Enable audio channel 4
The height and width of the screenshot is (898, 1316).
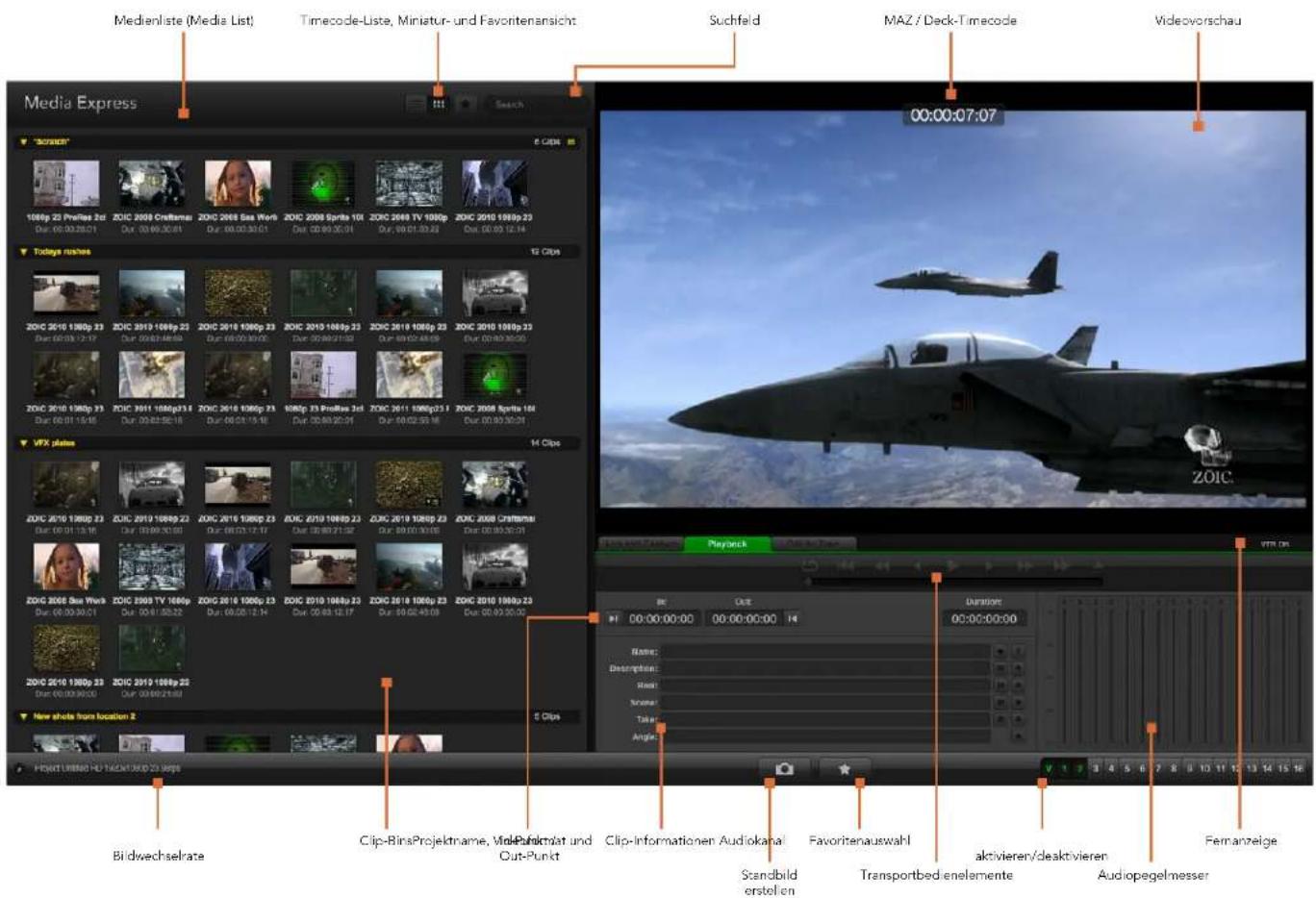tap(1111, 768)
